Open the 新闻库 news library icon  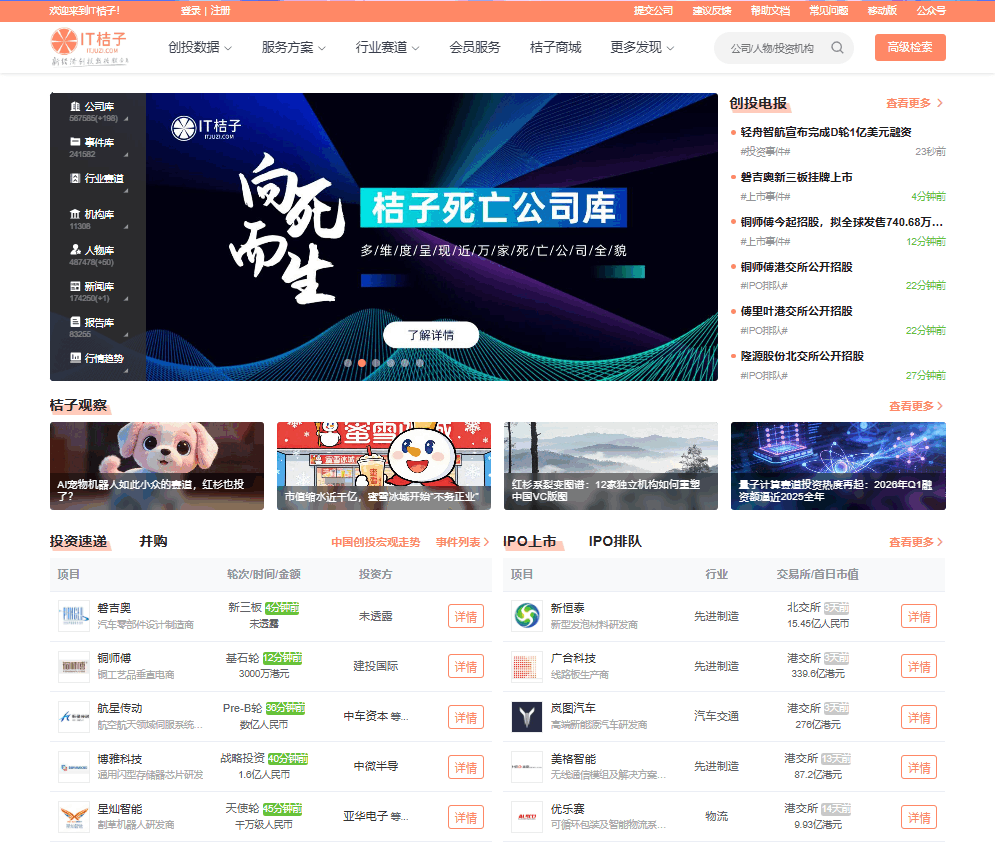[74, 284]
